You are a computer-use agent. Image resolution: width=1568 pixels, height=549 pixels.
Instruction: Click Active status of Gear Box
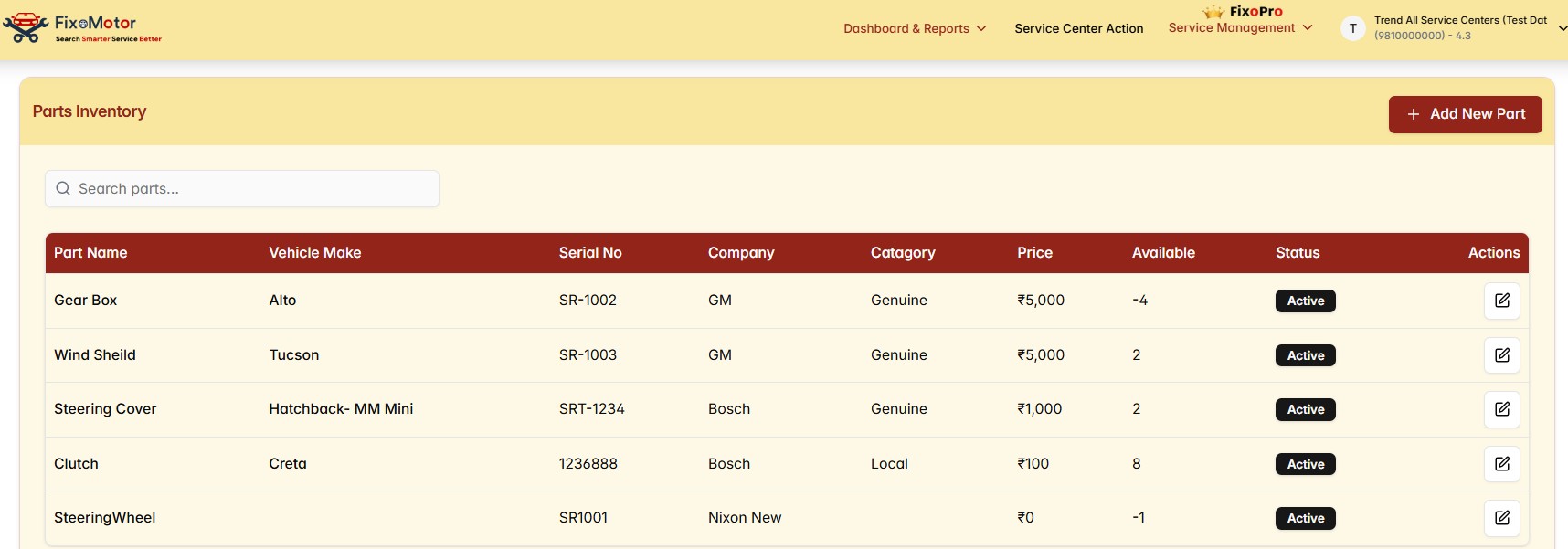coord(1305,301)
